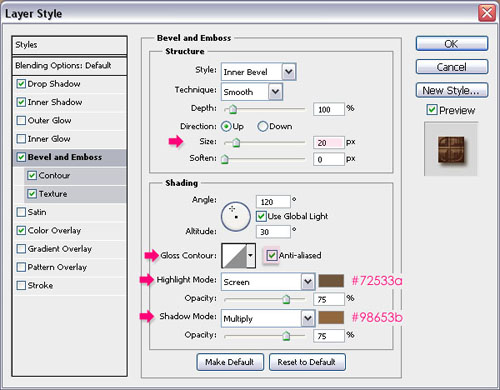
Task: Click the shading angle dial
Action: point(236,216)
